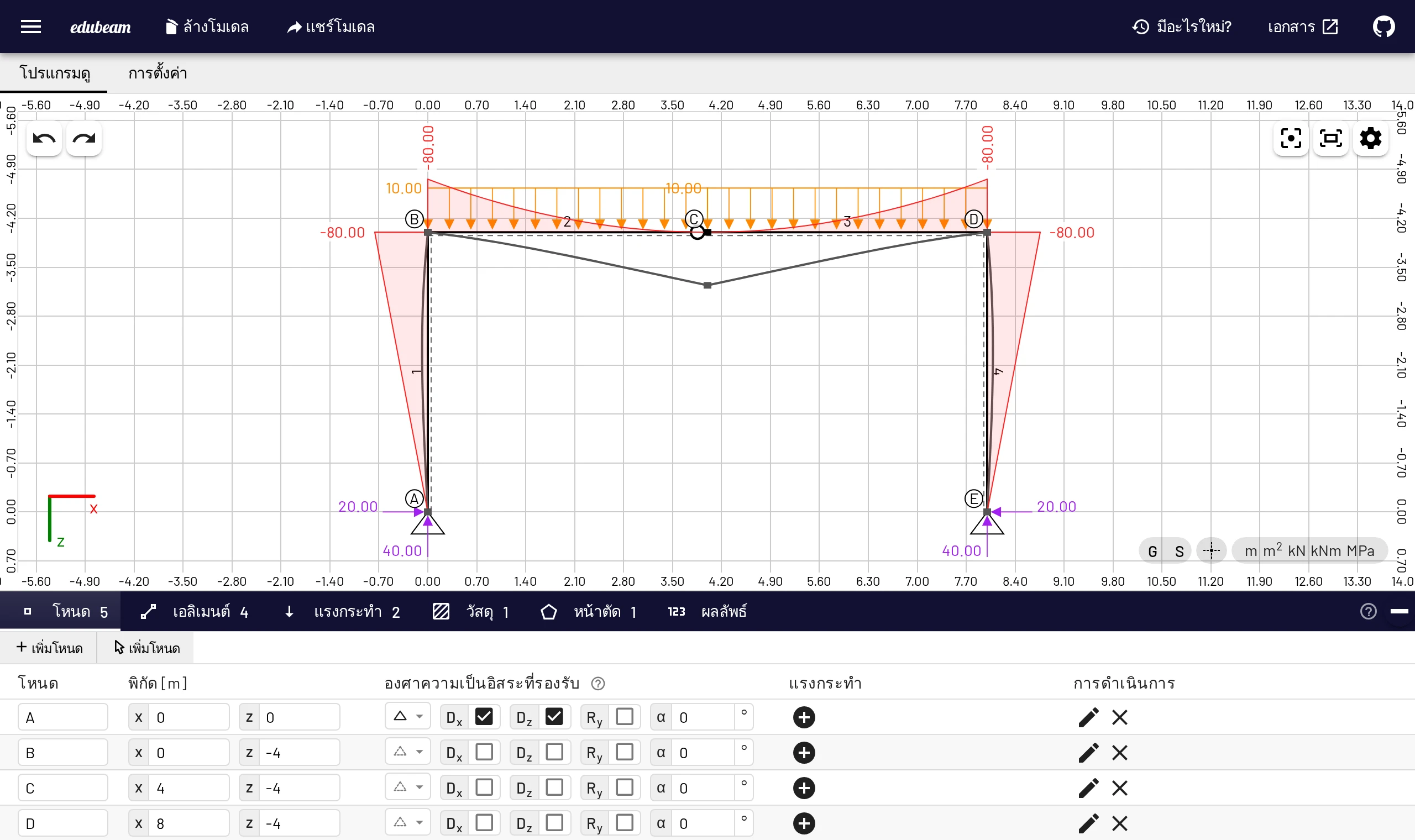Center view with focus icon
The image size is (1415, 840).
pyautogui.click(x=1291, y=139)
